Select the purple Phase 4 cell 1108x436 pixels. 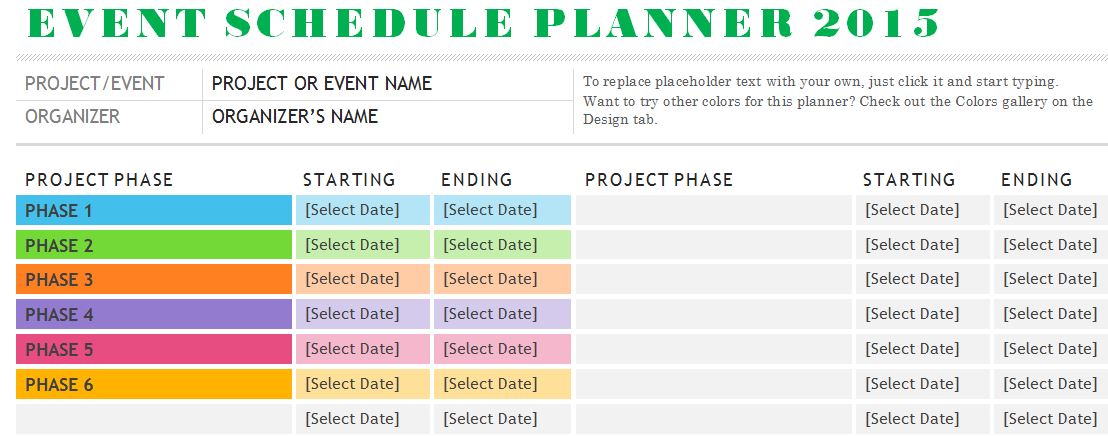pos(154,314)
